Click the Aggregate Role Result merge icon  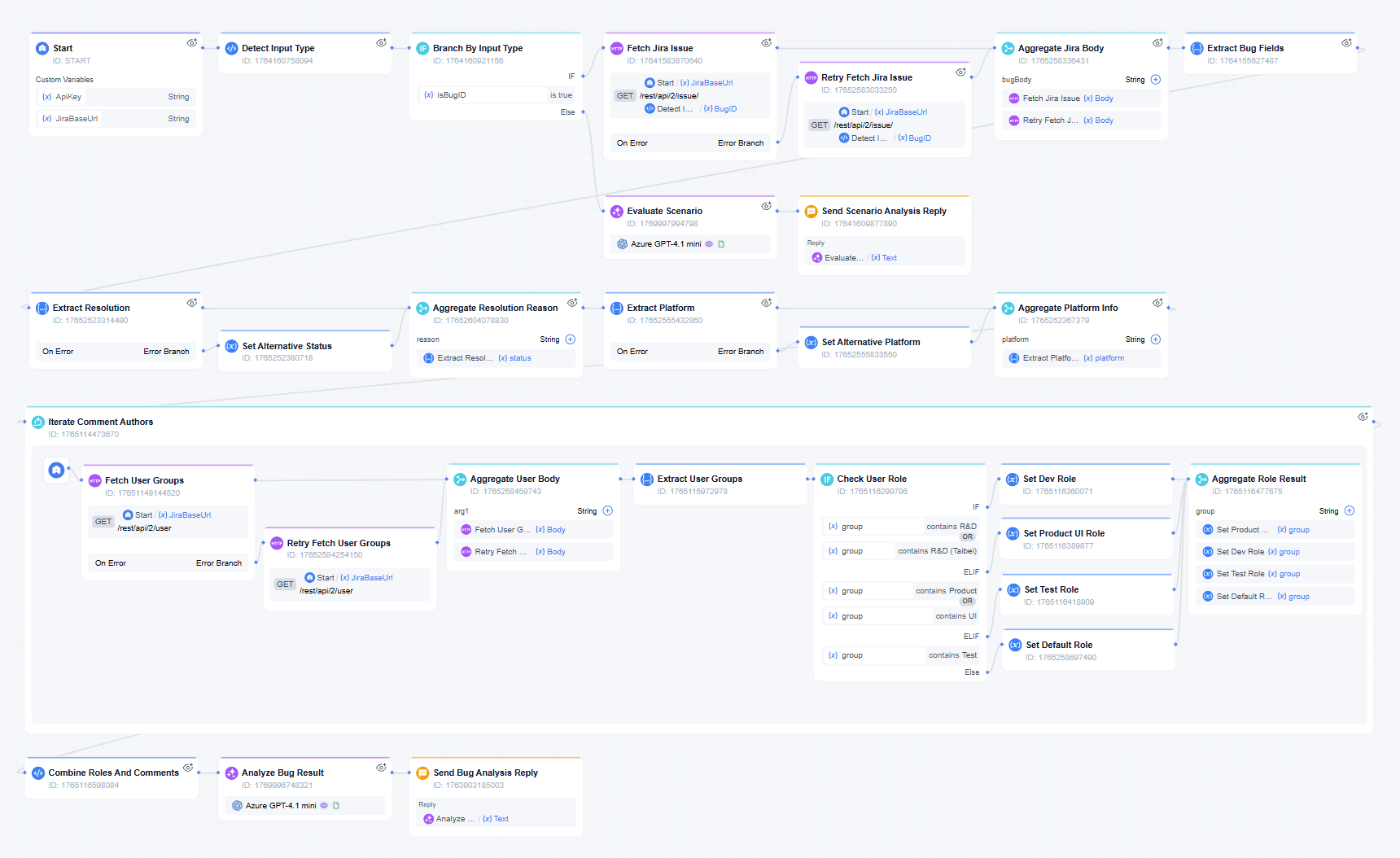[x=1201, y=479]
